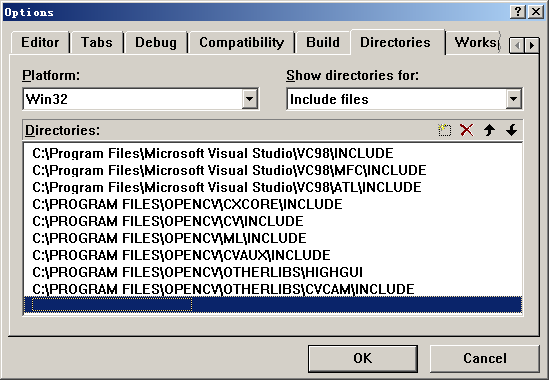Select the Win32 platform combo box
The width and height of the screenshot is (549, 381).
tap(140, 99)
